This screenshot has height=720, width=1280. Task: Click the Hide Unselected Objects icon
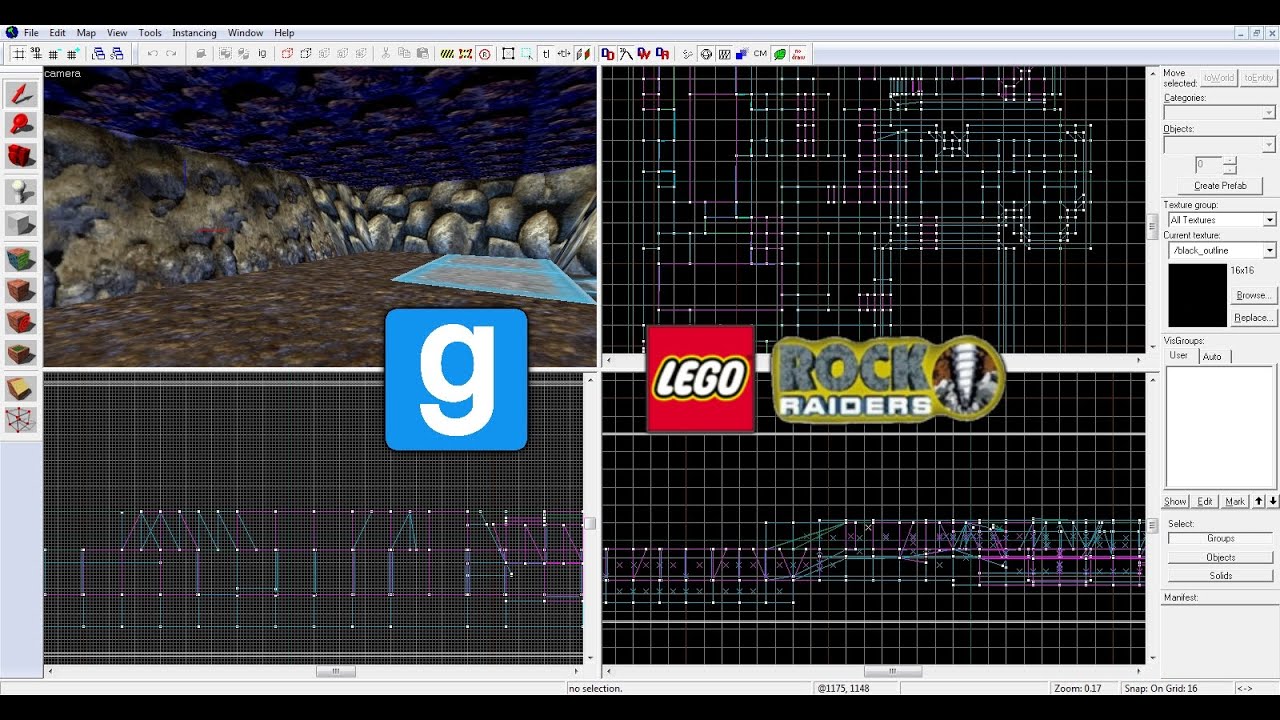tap(305, 53)
